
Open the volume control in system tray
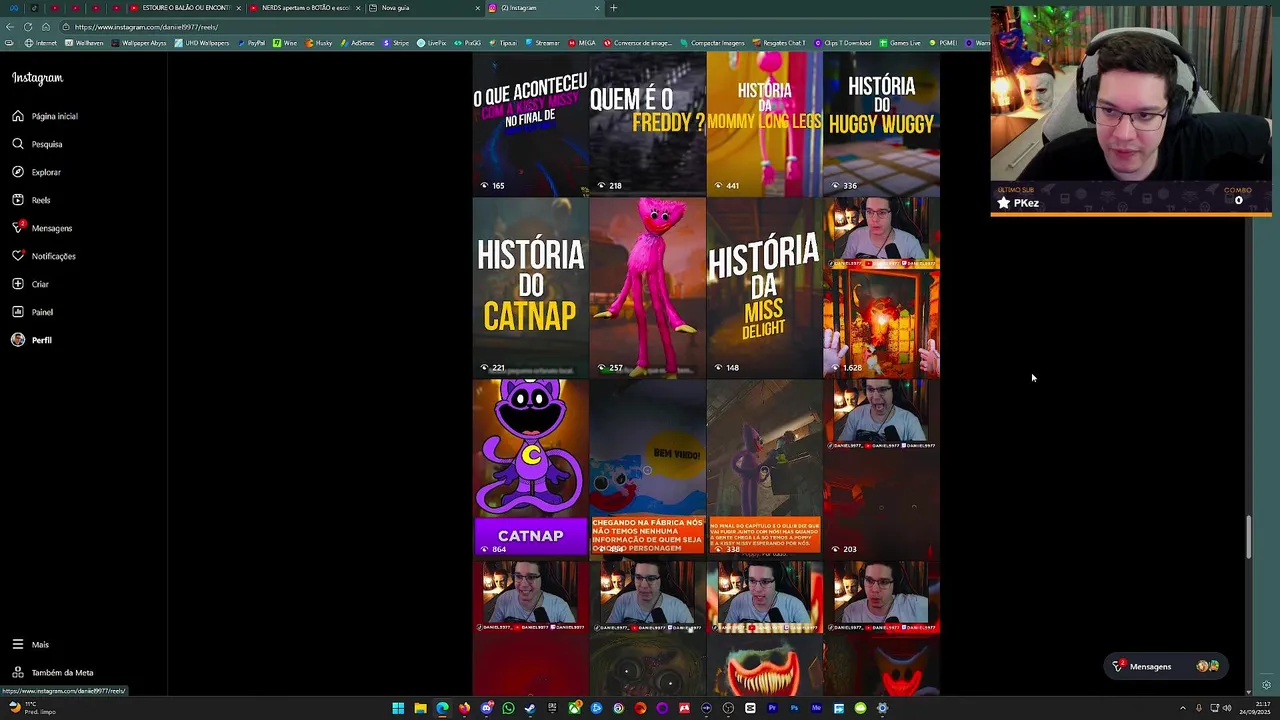coord(1228,708)
